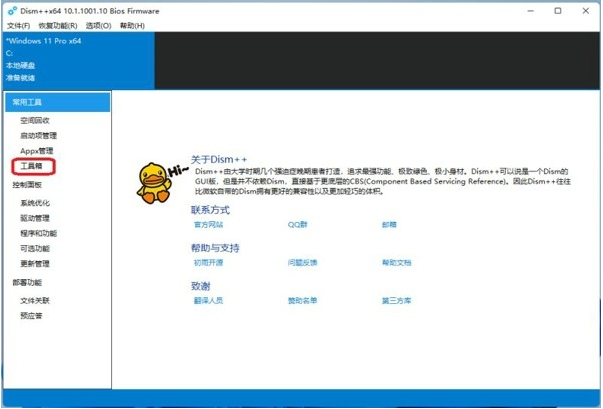The height and width of the screenshot is (409, 603).
Task: Click the 官方网站 link
Action: [x=206, y=226]
